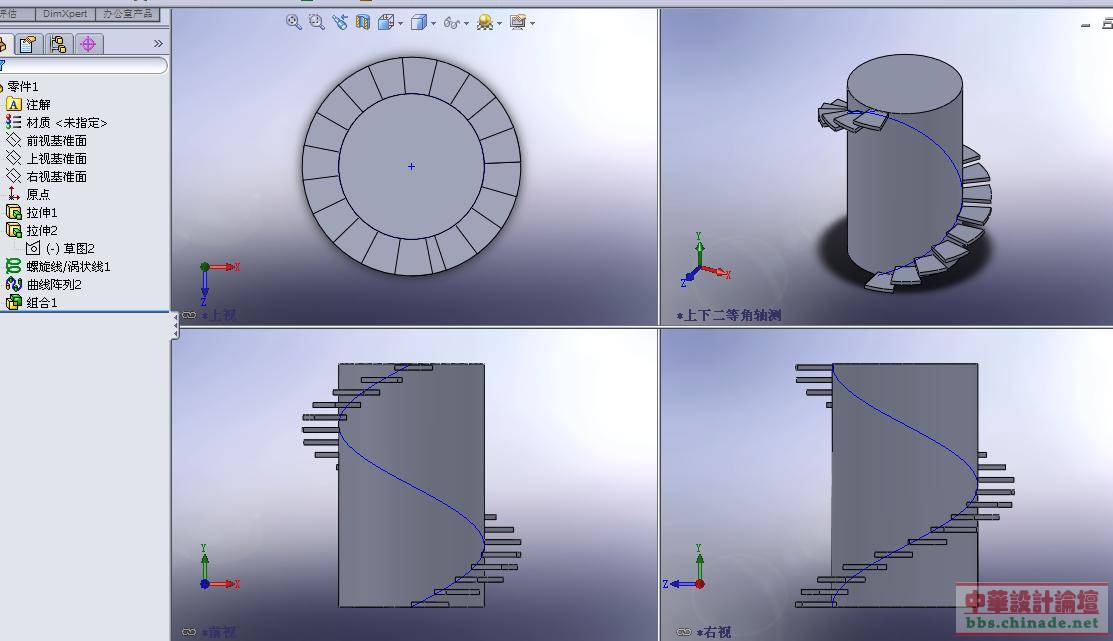Select 曲线阵列2 in the feature tree
Viewport: 1113px width, 641px height.
point(54,284)
